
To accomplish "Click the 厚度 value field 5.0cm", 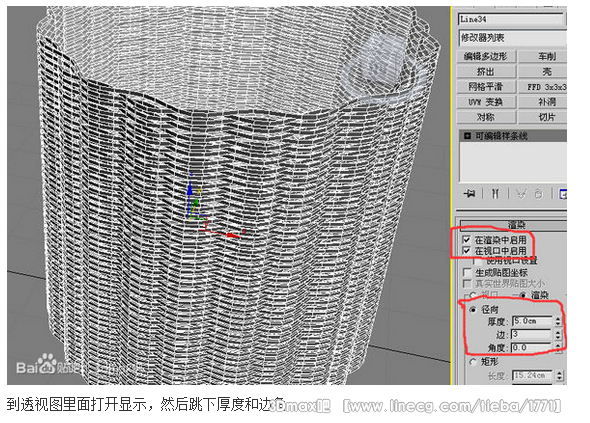I will pos(532,321).
